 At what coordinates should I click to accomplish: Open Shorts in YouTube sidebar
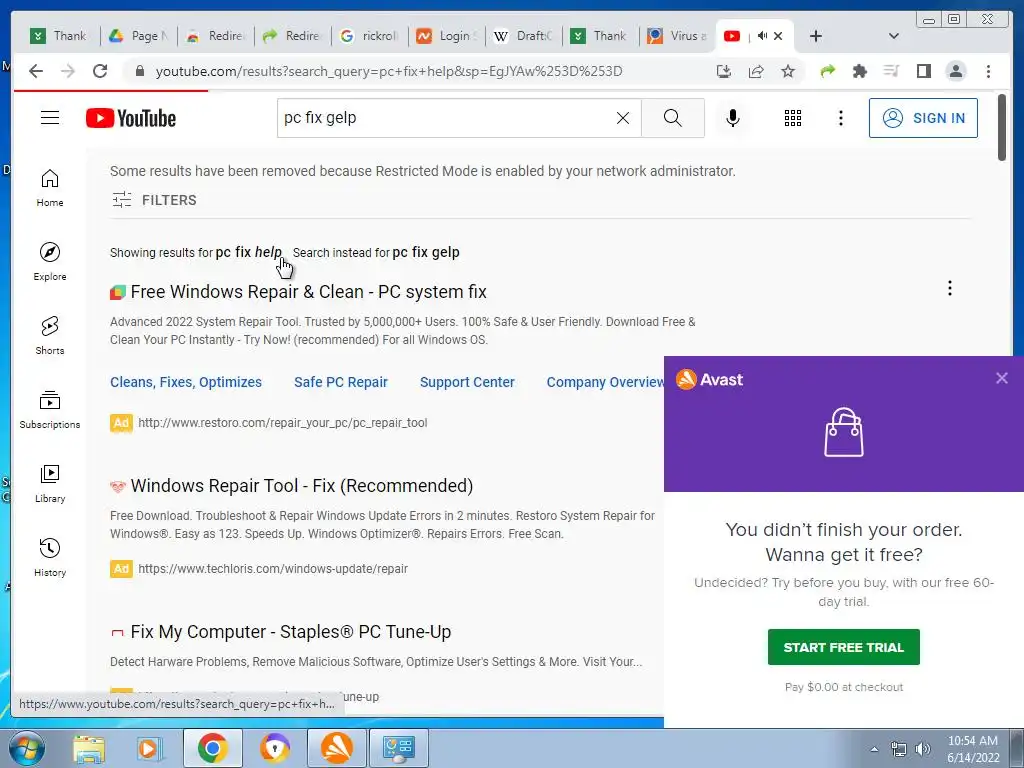coord(50,336)
